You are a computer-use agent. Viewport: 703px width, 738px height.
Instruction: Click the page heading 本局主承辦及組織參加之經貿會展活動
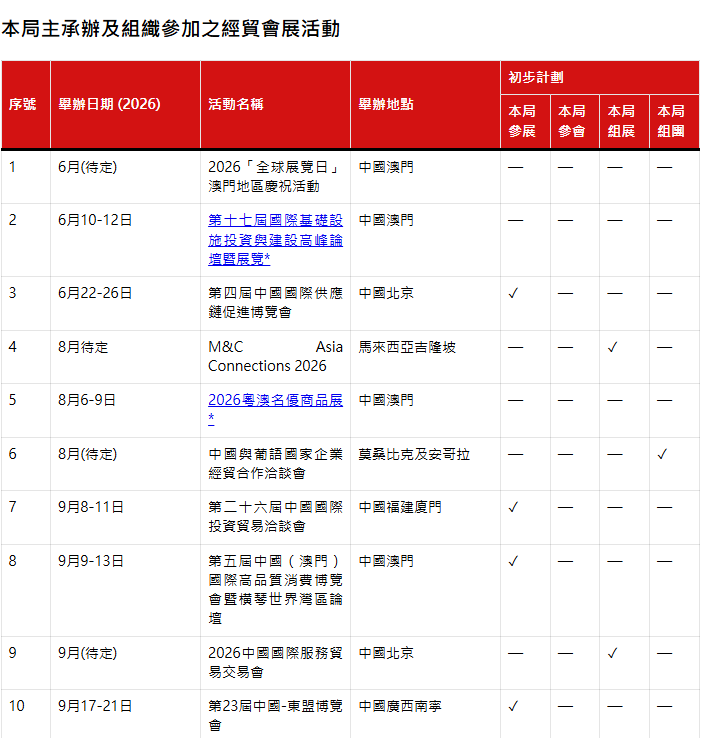tap(170, 29)
